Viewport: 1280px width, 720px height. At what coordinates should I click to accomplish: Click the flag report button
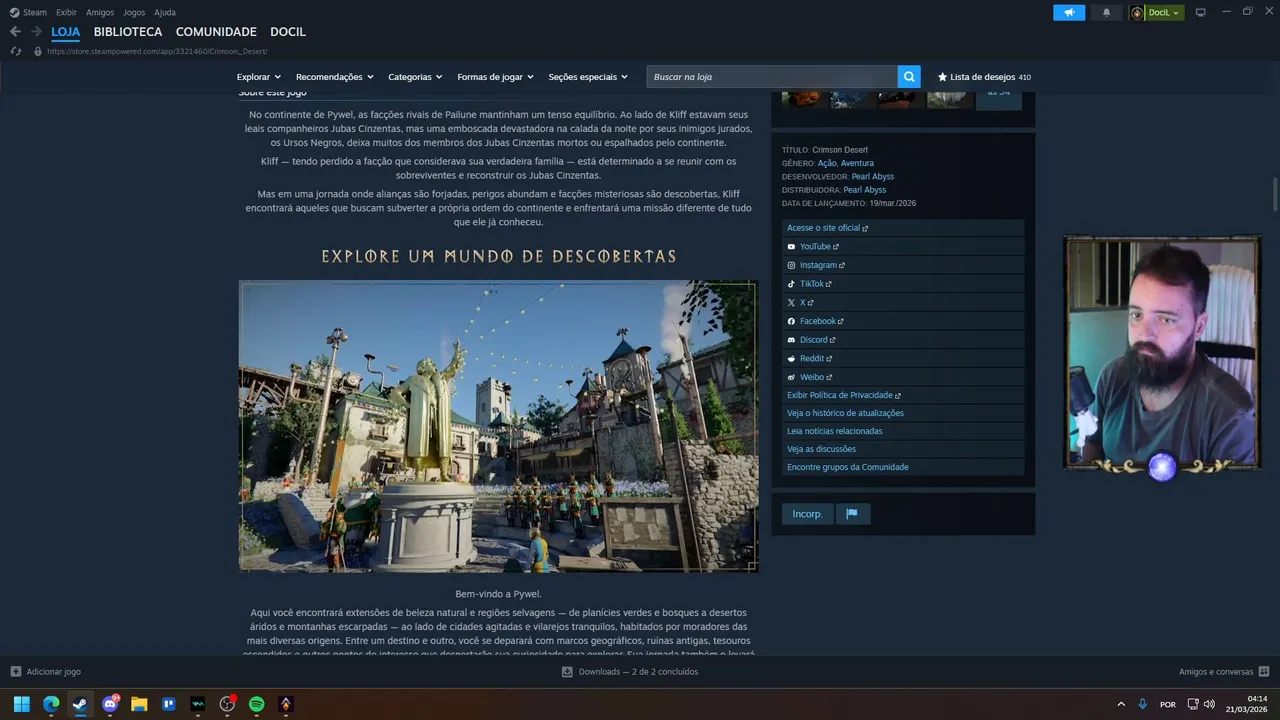pos(852,514)
